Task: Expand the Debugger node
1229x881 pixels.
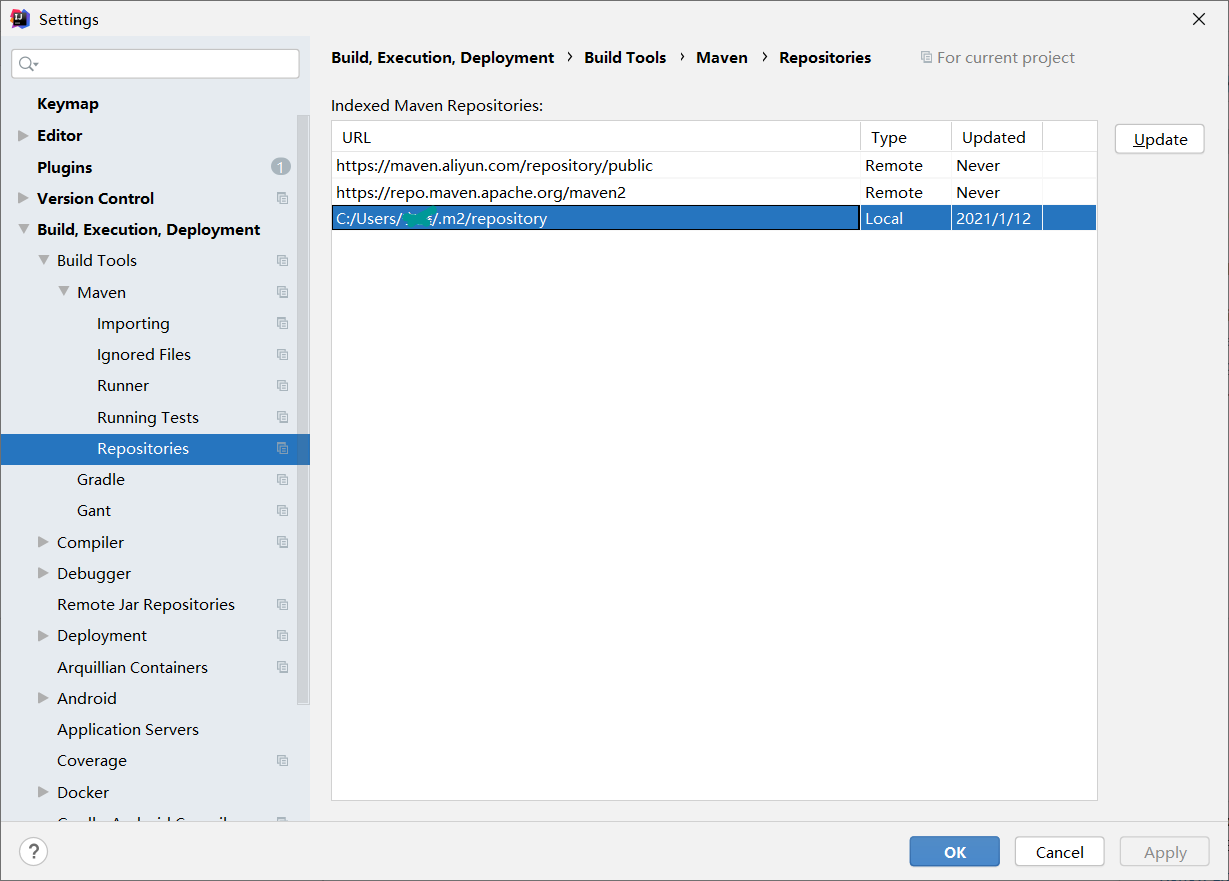Action: click(43, 573)
